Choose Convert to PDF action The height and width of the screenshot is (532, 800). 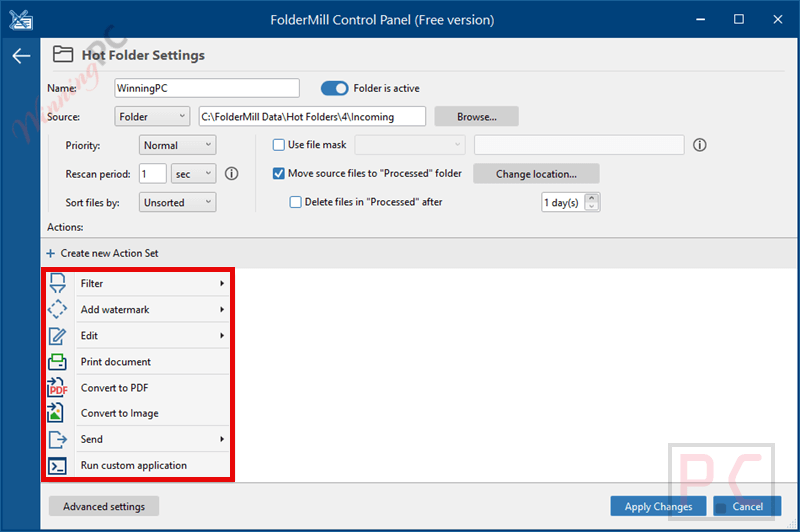(x=138, y=388)
